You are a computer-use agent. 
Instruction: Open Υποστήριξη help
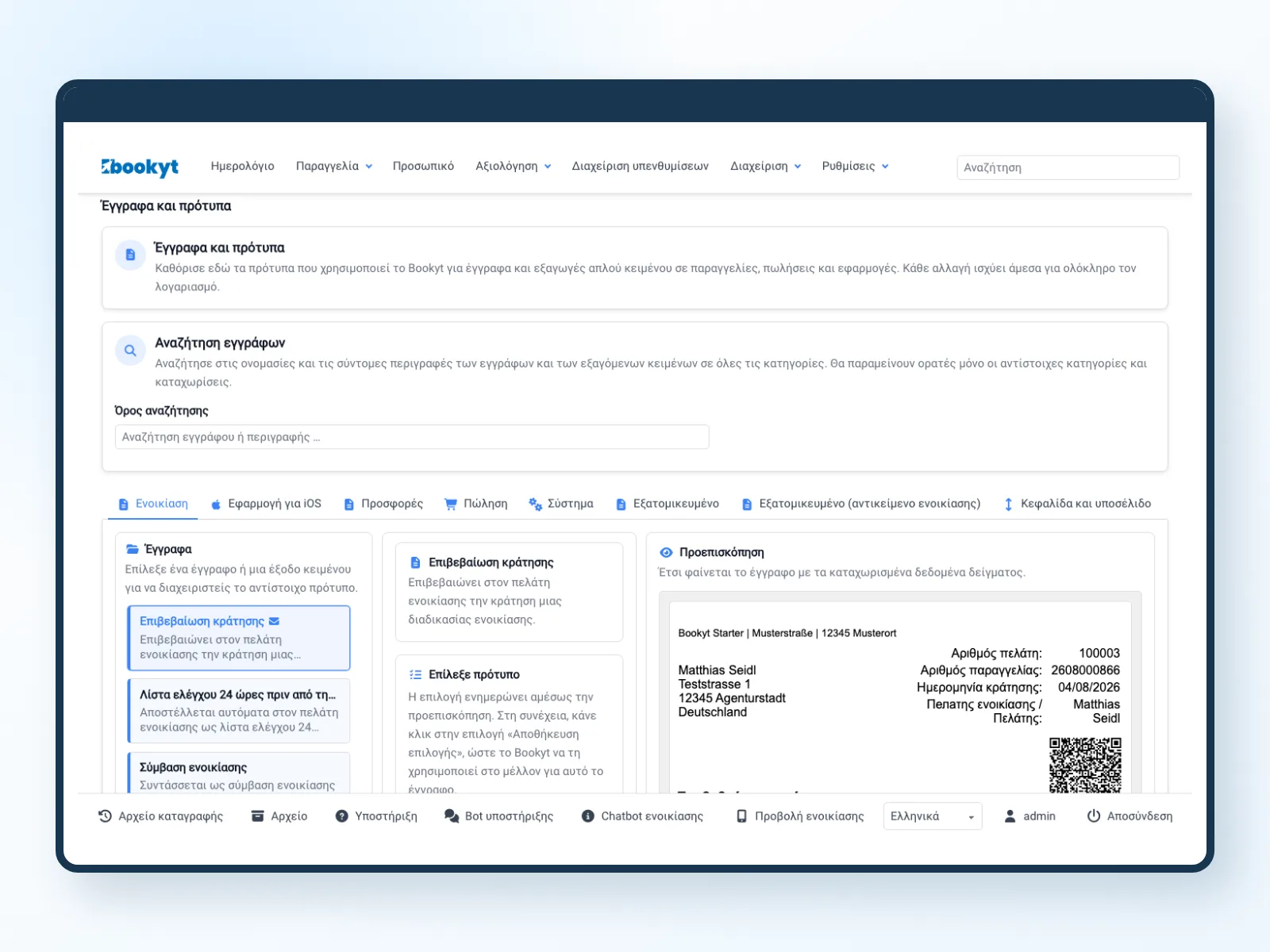coord(376,816)
